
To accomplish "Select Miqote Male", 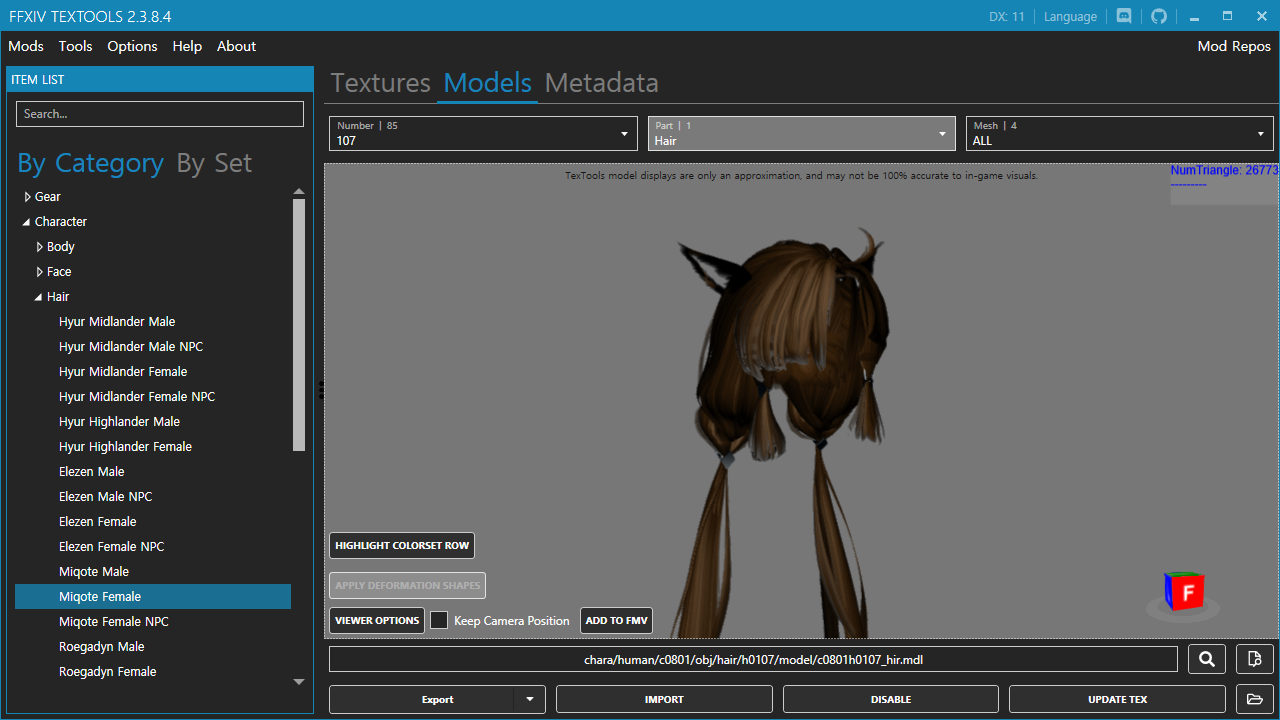I will (x=94, y=572).
